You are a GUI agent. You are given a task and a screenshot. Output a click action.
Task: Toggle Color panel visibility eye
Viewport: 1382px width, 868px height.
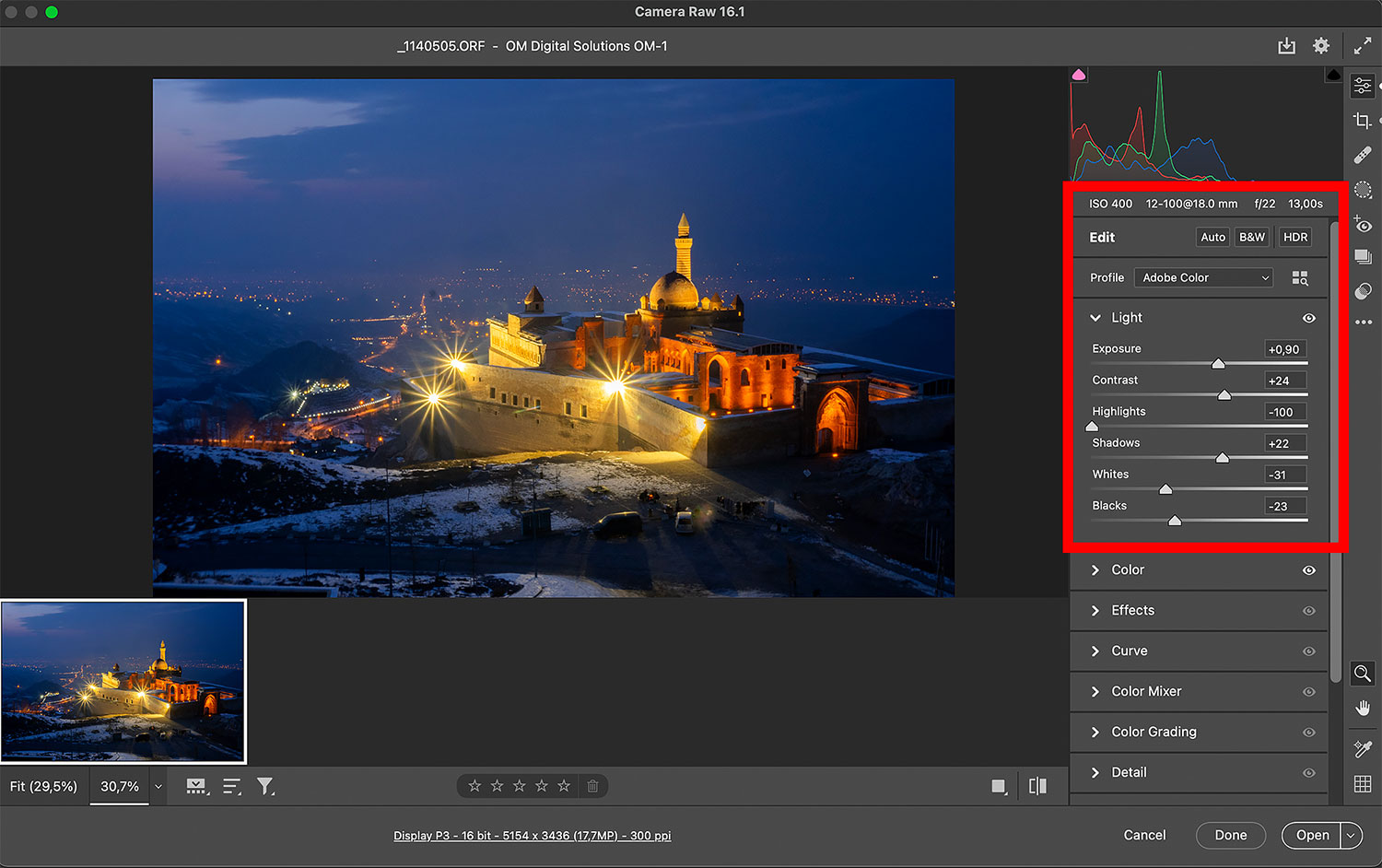point(1308,570)
